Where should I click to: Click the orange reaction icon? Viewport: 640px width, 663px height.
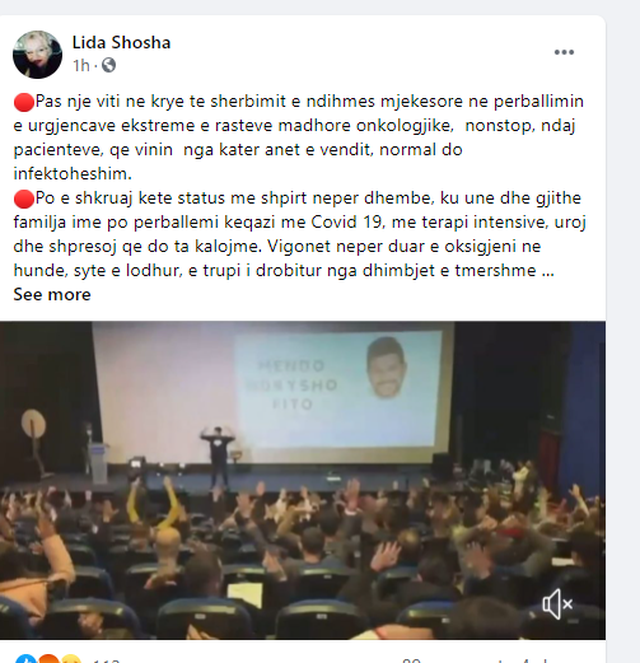[x=49, y=659]
